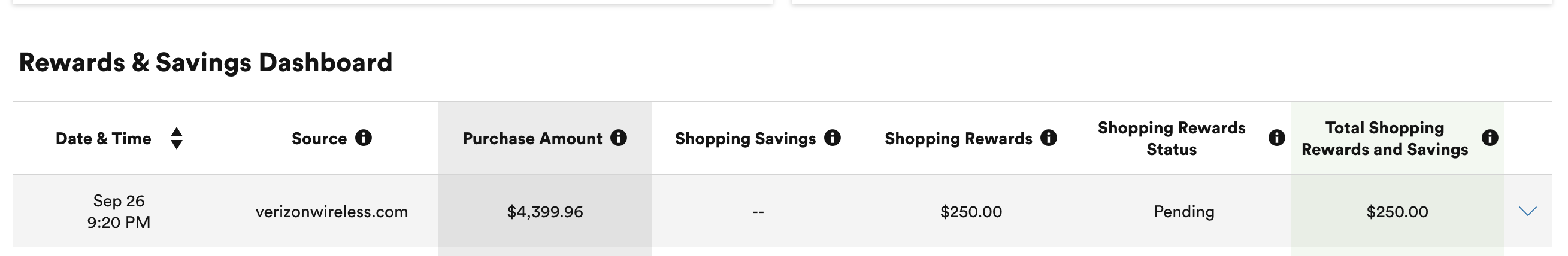Sort Date & Time ascending with up arrow
This screenshot has height=256, width=1568.
point(177,132)
